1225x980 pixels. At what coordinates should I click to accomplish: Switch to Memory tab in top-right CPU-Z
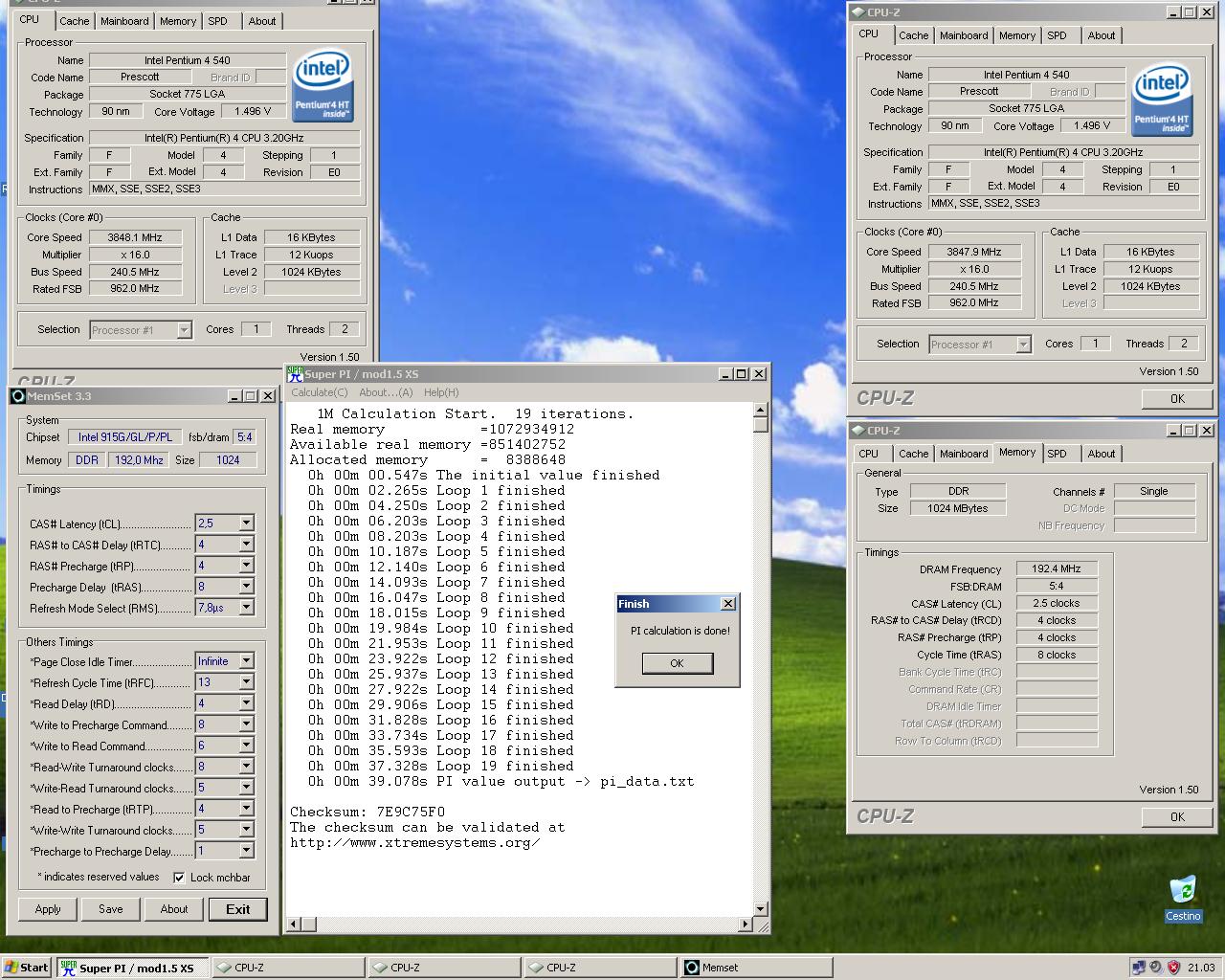pos(1016,35)
